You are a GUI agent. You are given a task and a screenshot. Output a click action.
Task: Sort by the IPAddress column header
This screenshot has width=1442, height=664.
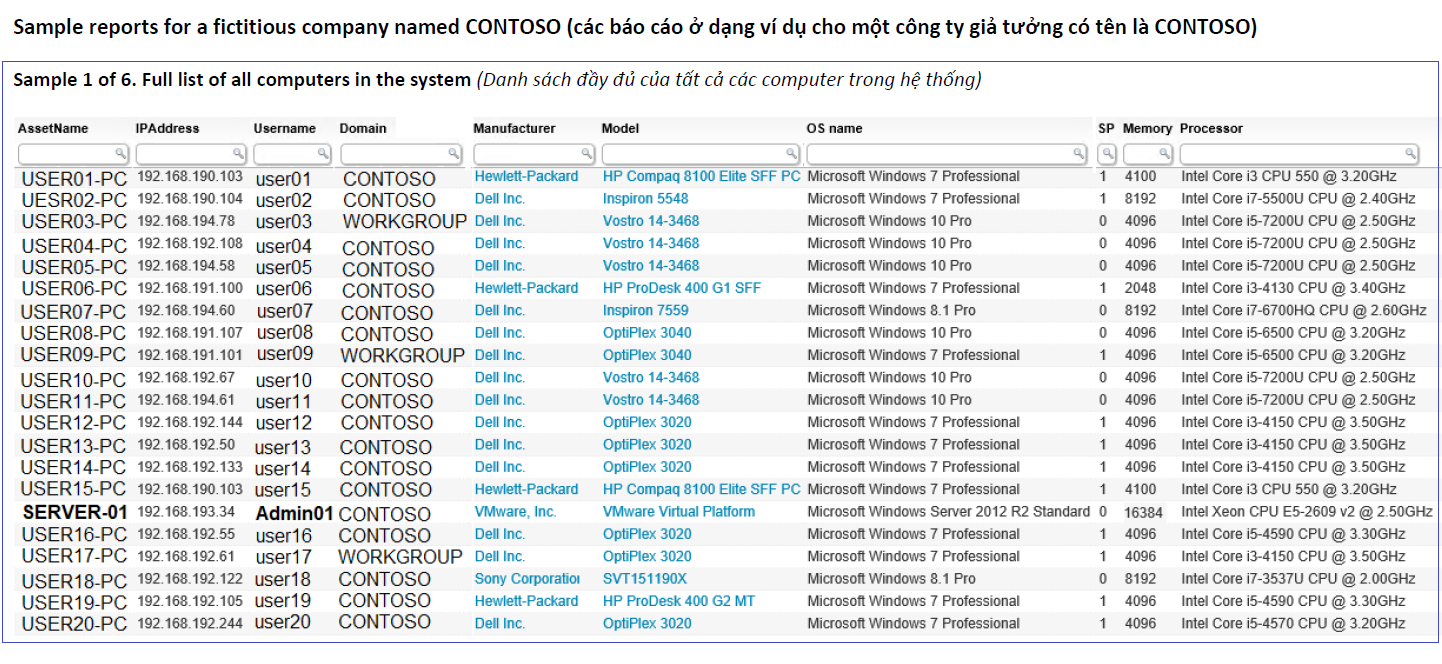tap(168, 128)
